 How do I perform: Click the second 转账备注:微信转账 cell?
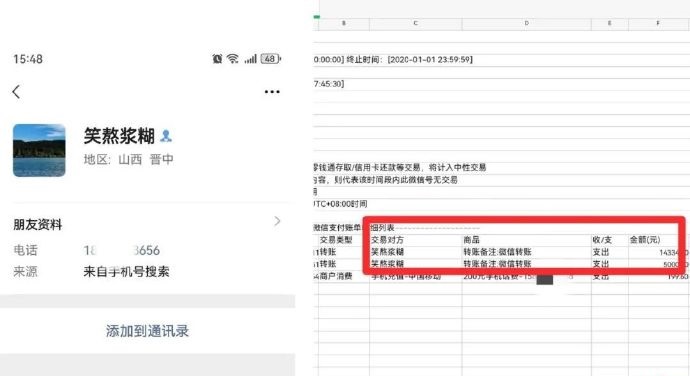tap(526, 264)
